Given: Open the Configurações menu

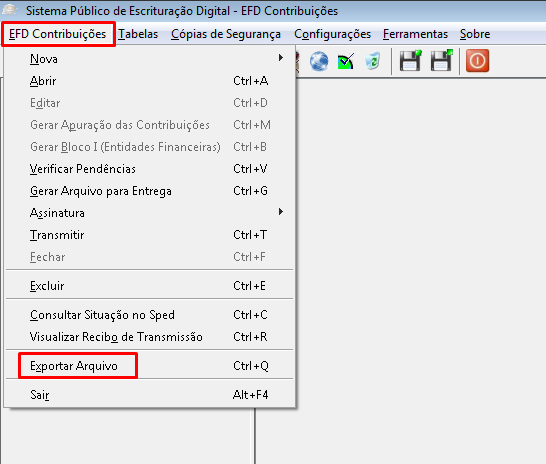Looking at the screenshot, I should click(333, 34).
